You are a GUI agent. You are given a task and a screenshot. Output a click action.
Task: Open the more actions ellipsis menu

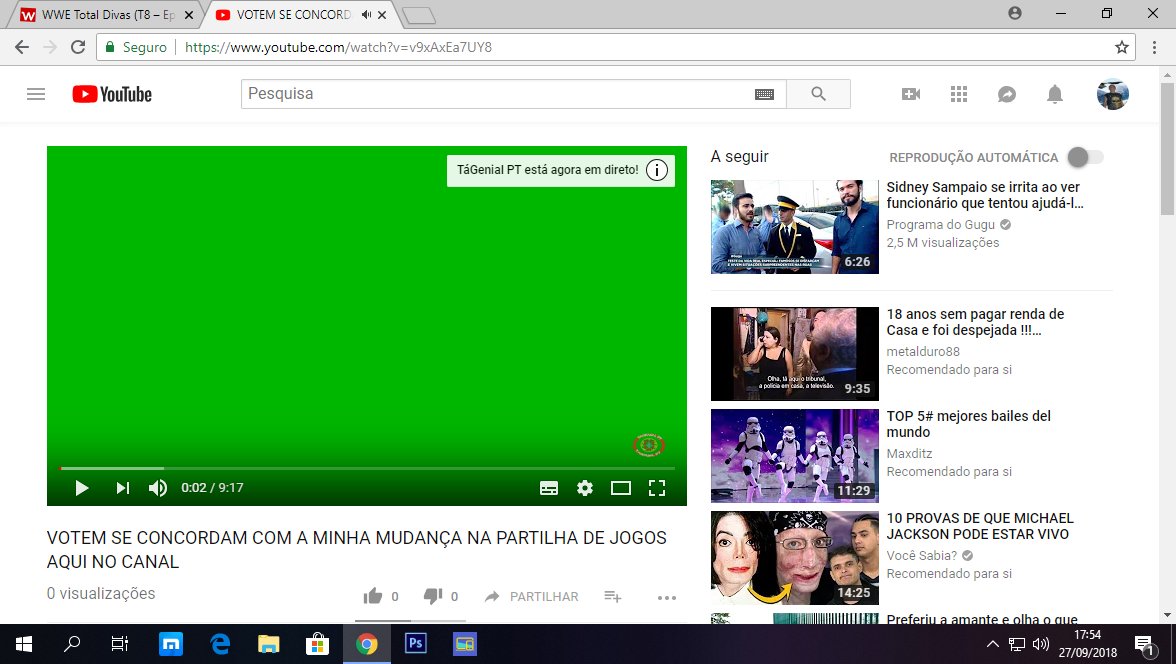[667, 598]
